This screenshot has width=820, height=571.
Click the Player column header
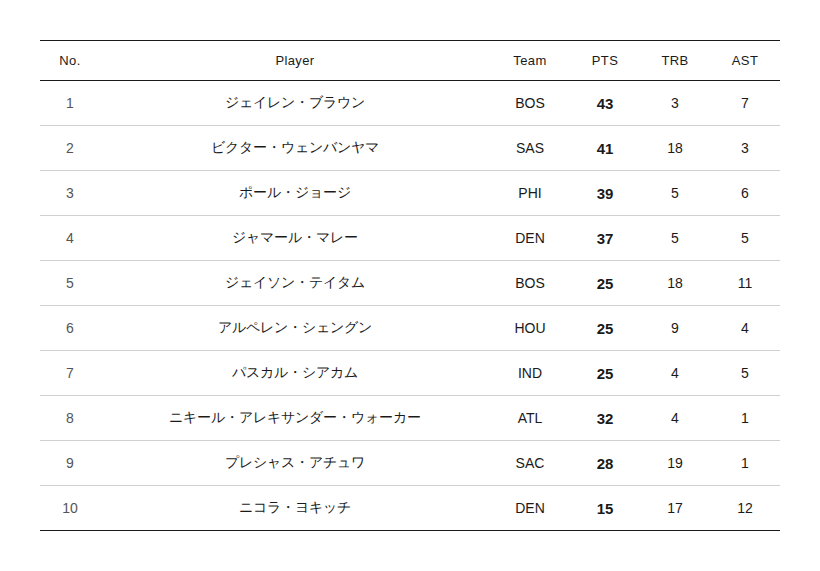[x=295, y=61]
